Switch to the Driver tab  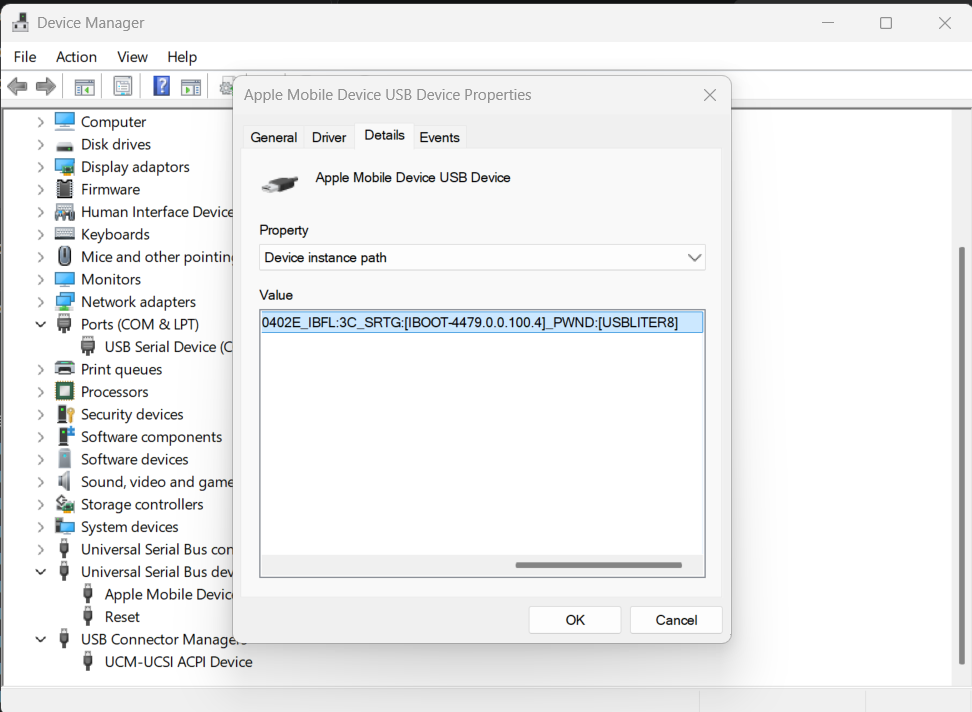329,137
